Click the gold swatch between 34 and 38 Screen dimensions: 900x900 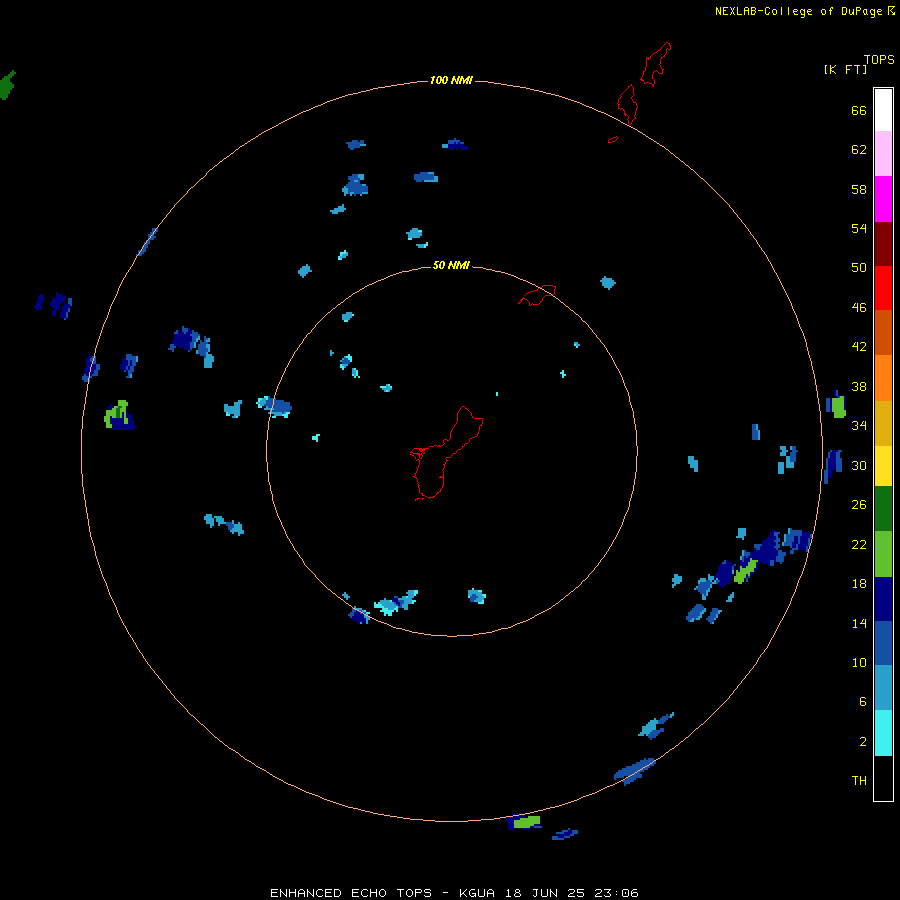point(883,423)
